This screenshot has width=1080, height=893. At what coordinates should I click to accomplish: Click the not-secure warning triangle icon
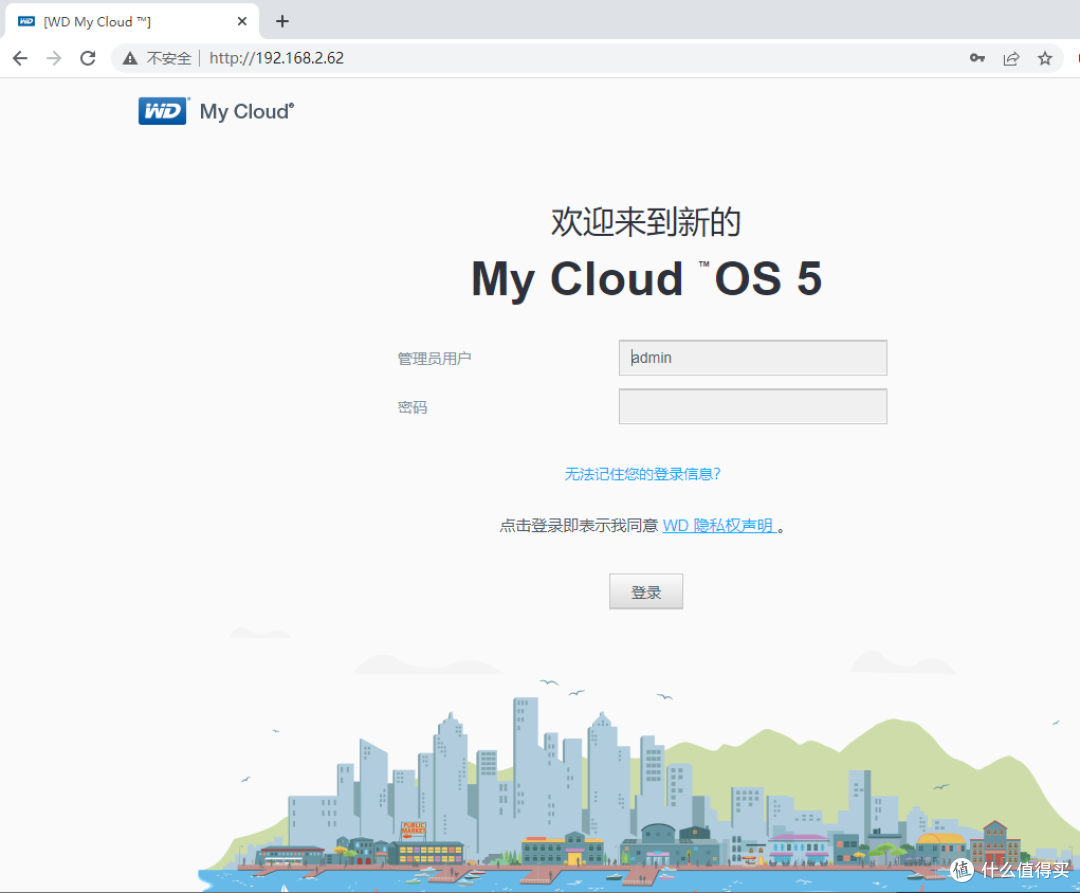[130, 59]
